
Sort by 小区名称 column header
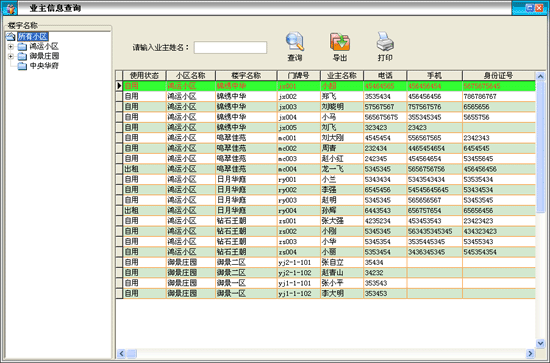[190, 75]
